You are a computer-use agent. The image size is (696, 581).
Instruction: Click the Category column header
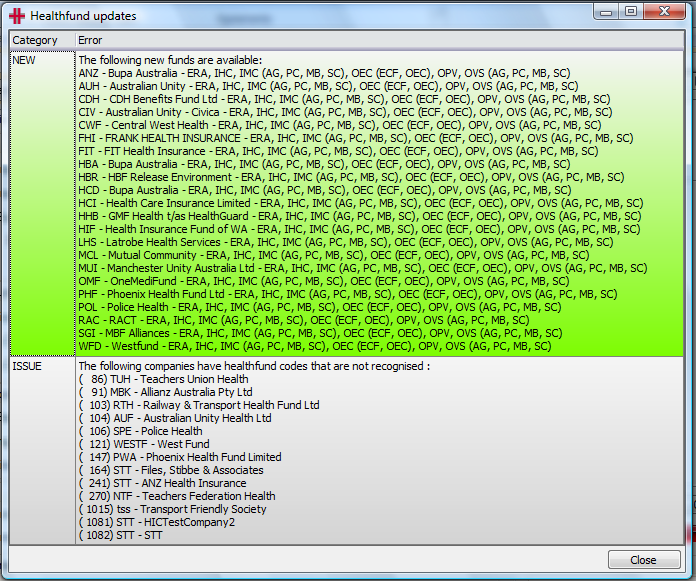point(42,40)
